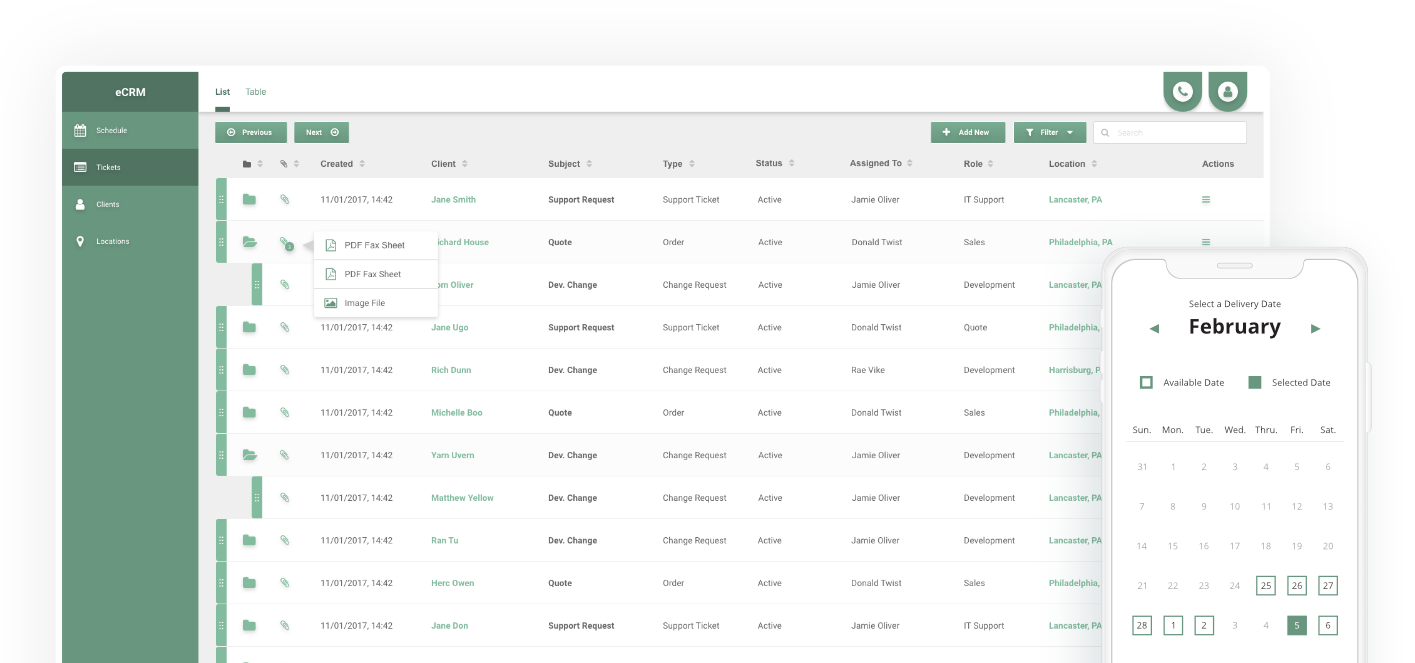Sort by the Subject column
Image resolution: width=1415 pixels, height=663 pixels.
pyautogui.click(x=570, y=164)
